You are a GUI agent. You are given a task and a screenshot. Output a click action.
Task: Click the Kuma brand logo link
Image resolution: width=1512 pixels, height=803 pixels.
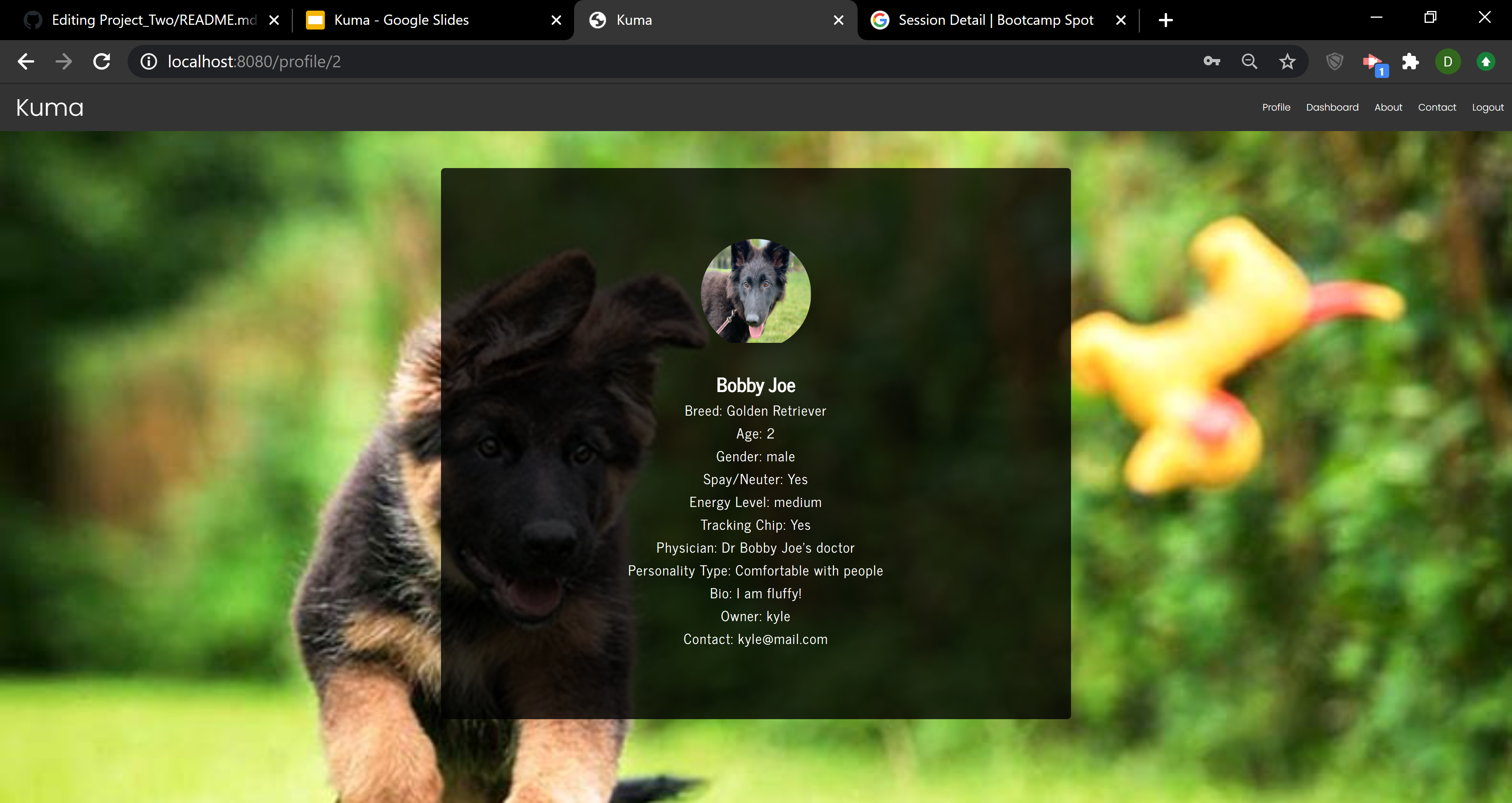coord(50,107)
